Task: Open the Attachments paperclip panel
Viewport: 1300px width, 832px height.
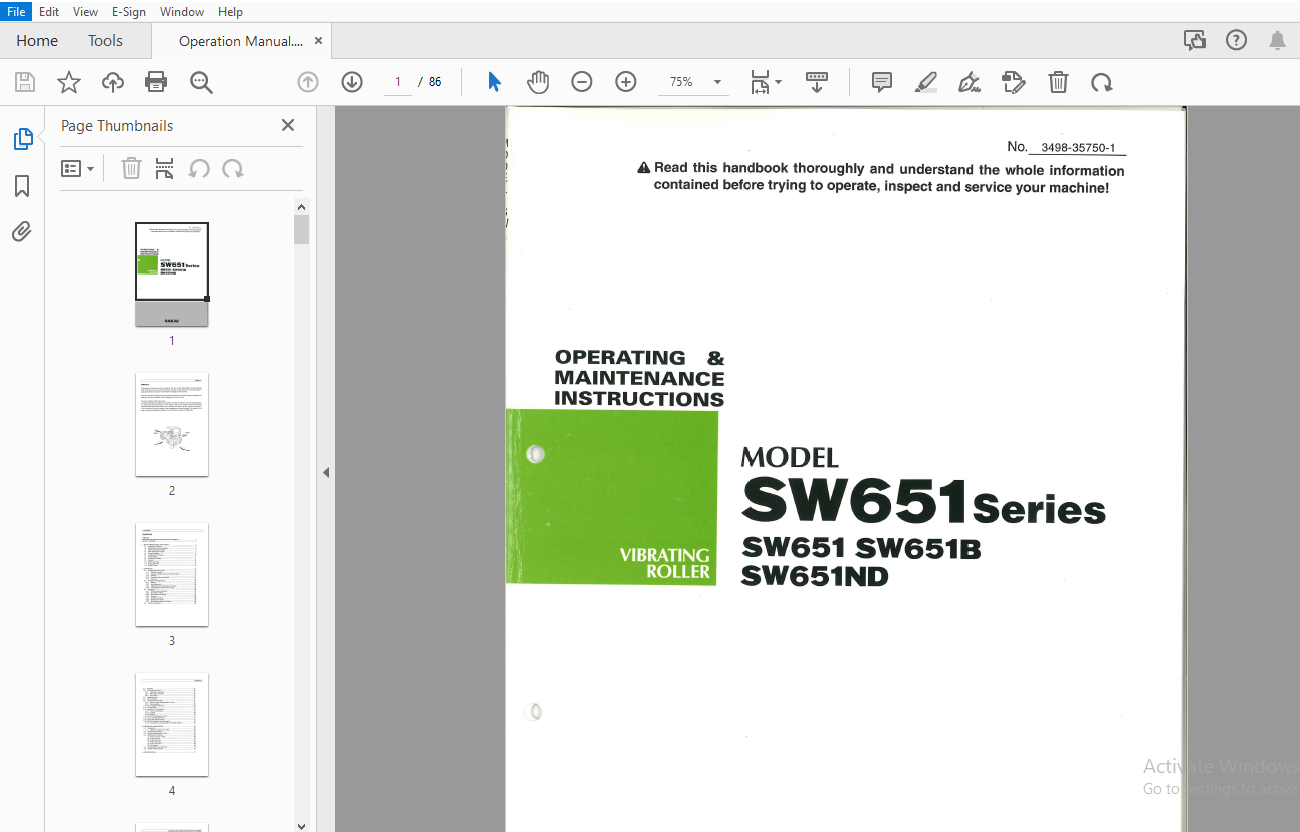Action: 22,232
